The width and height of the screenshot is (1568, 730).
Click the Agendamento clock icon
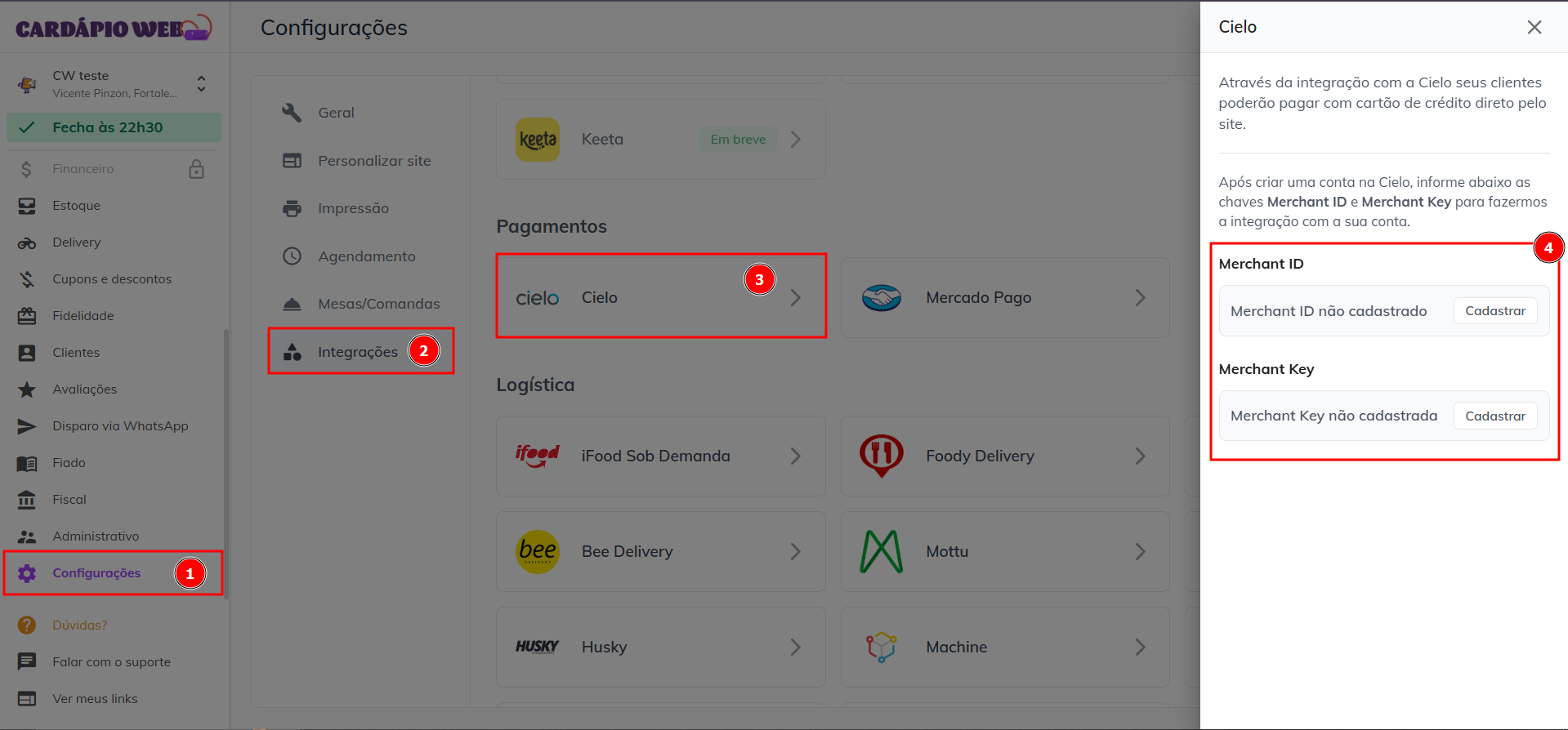click(x=292, y=256)
